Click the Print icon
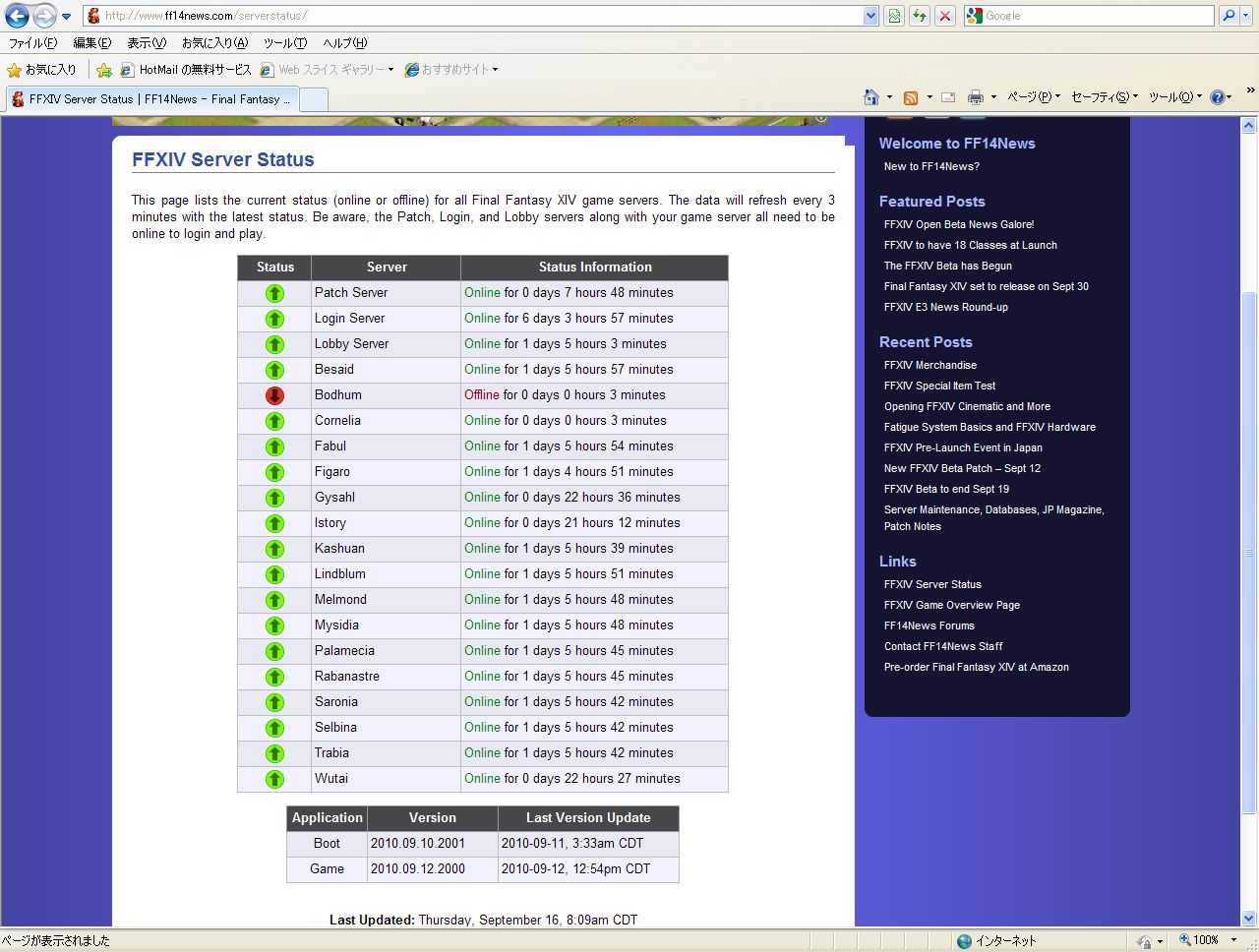The image size is (1259, 952). point(976,97)
